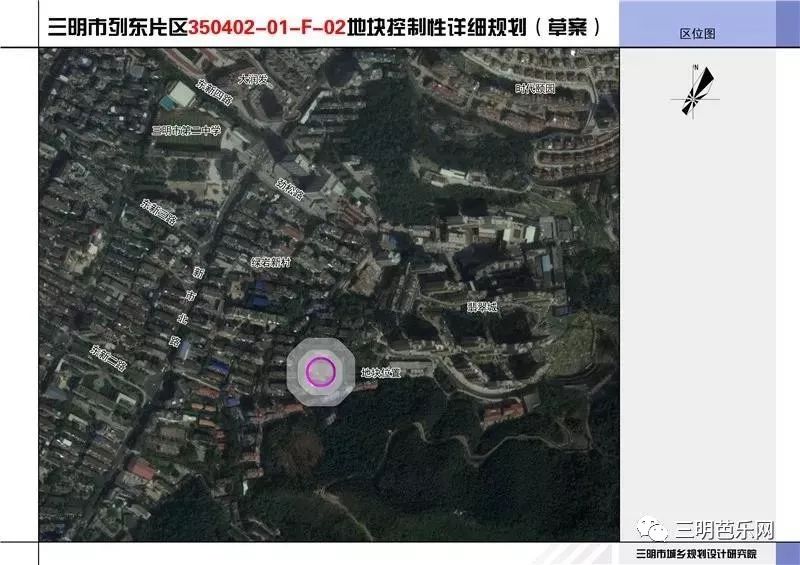The image size is (800, 565).
Task: Click the 绿岩新村 map label
Action: click(271, 262)
